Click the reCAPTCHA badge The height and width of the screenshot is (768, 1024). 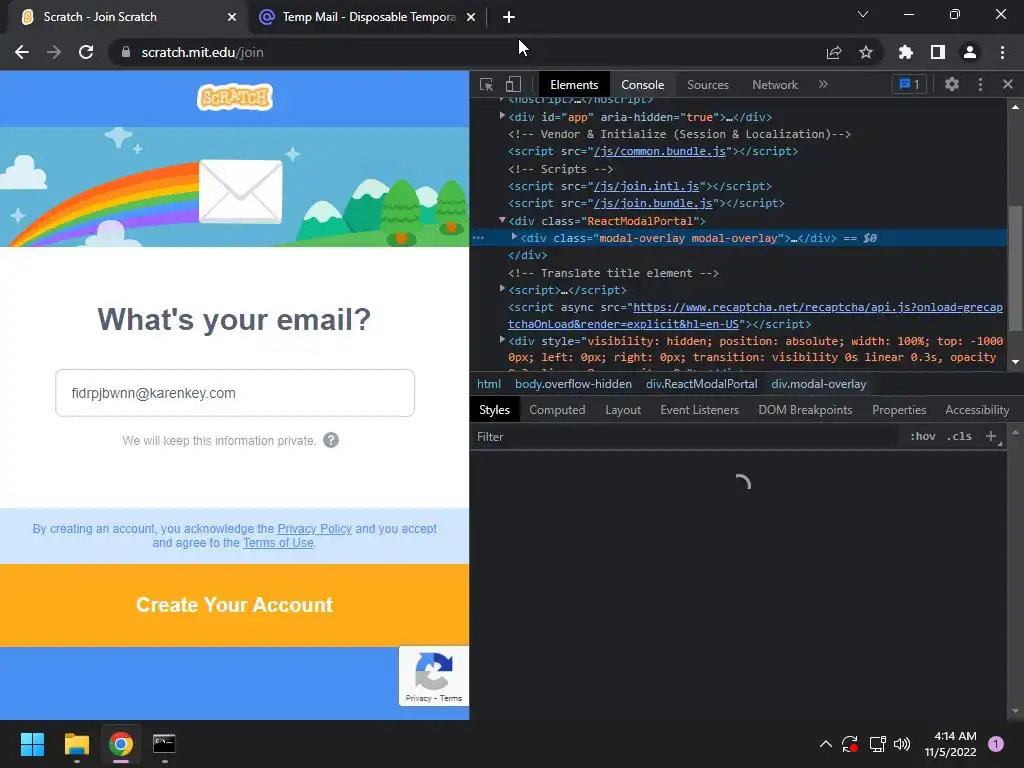pyautogui.click(x=434, y=676)
